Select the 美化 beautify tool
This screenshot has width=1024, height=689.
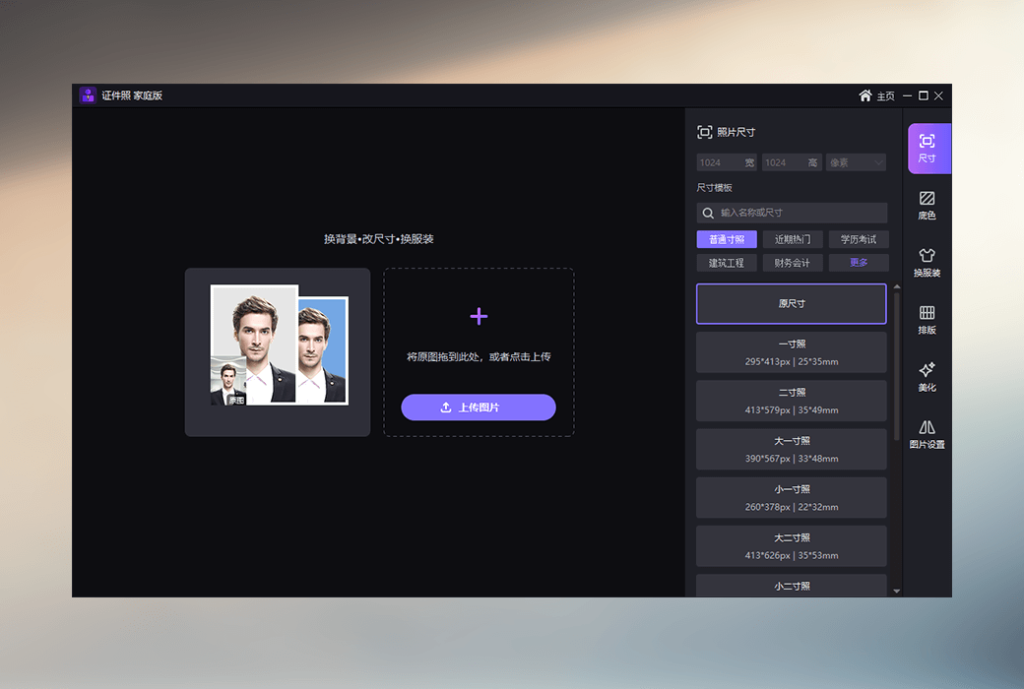927,377
